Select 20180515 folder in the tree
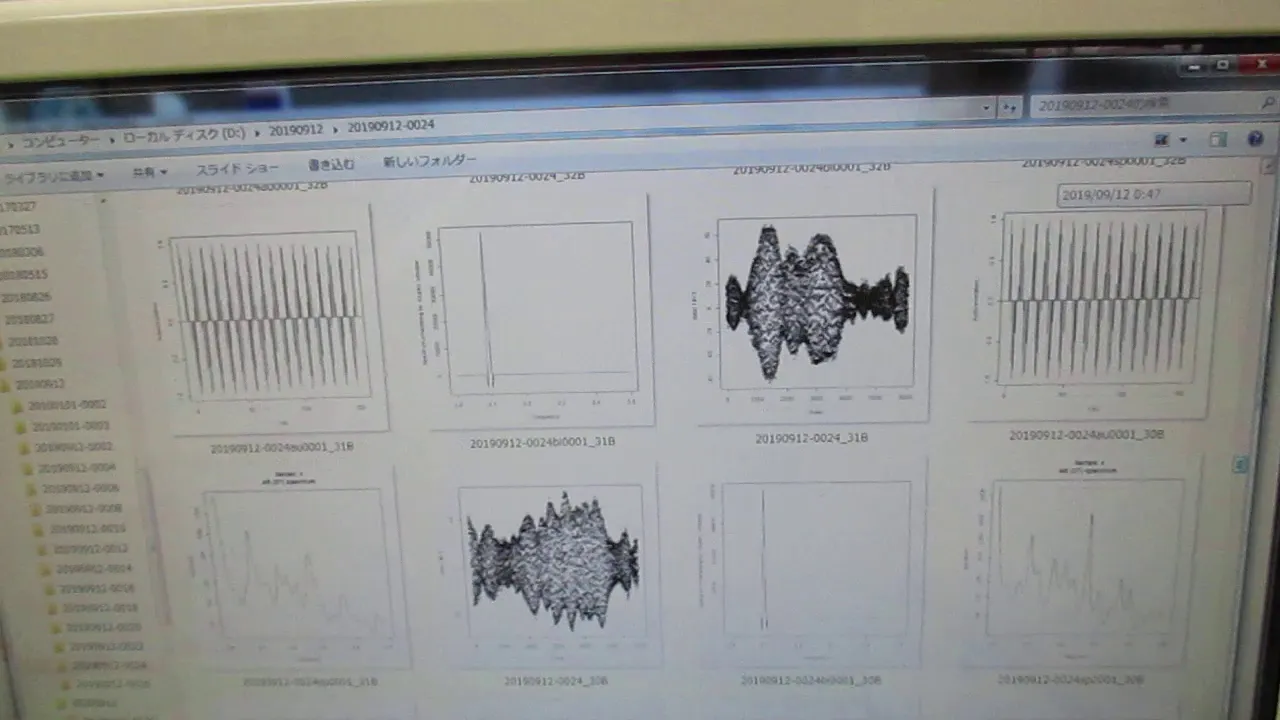Image resolution: width=1280 pixels, height=720 pixels. [x=25, y=274]
